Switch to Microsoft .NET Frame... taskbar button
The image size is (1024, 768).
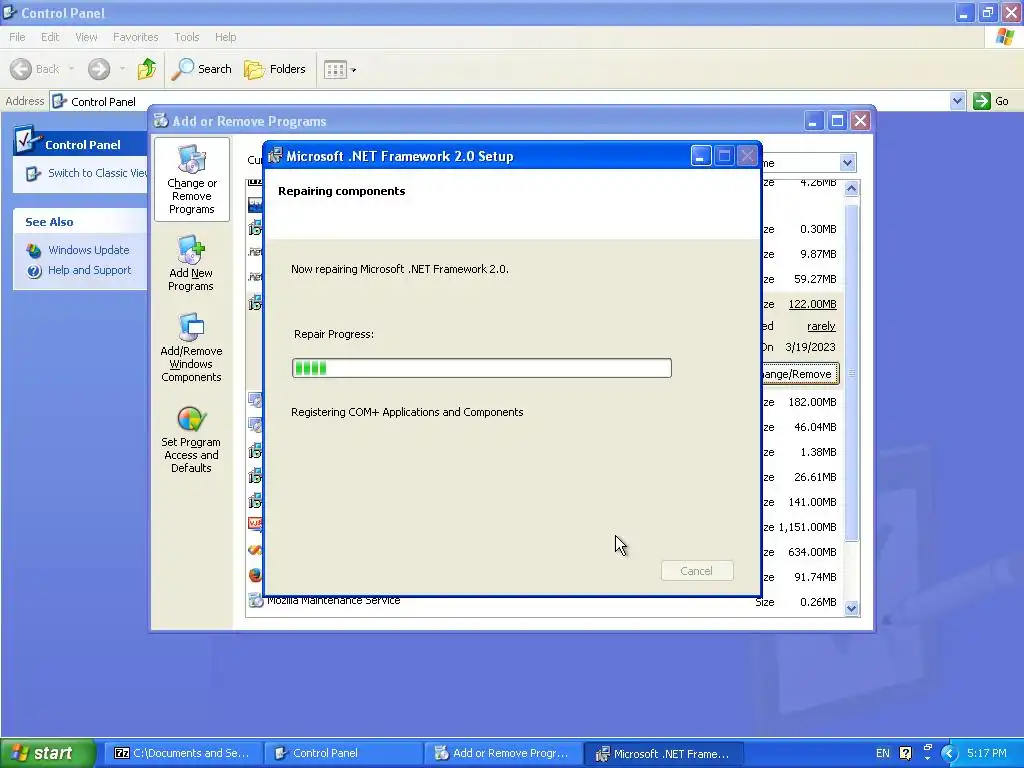click(x=663, y=754)
